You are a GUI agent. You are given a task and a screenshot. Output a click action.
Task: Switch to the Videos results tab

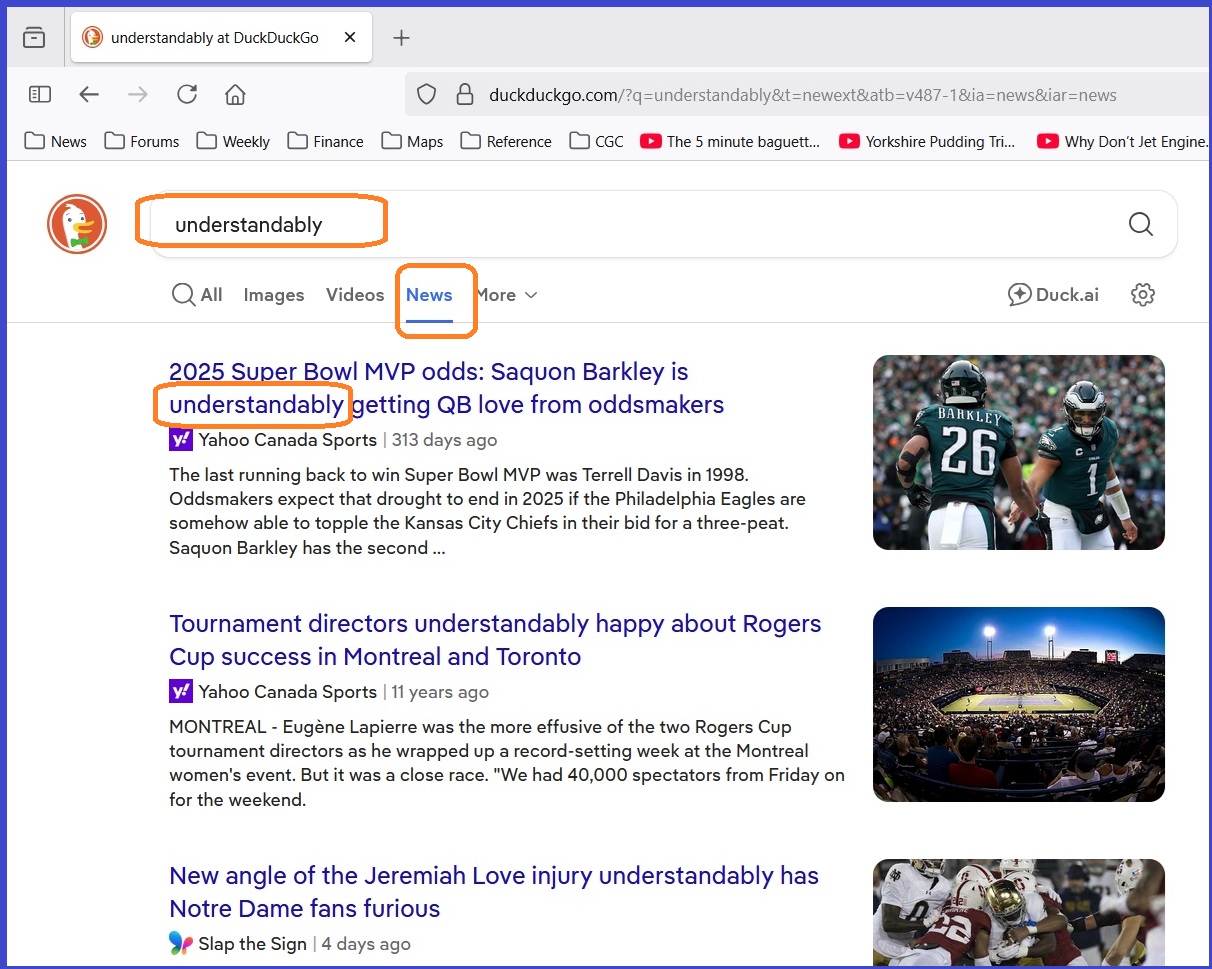(355, 295)
